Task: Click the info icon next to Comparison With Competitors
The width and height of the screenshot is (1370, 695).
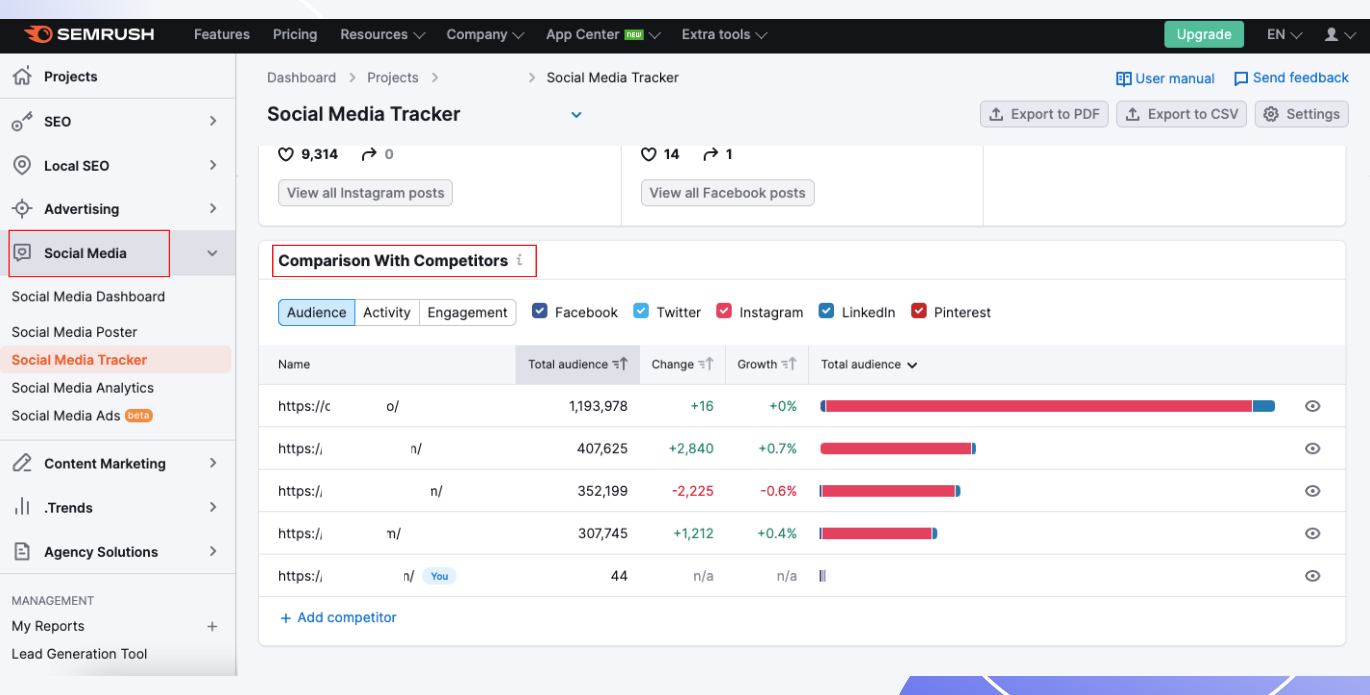Action: tap(519, 260)
